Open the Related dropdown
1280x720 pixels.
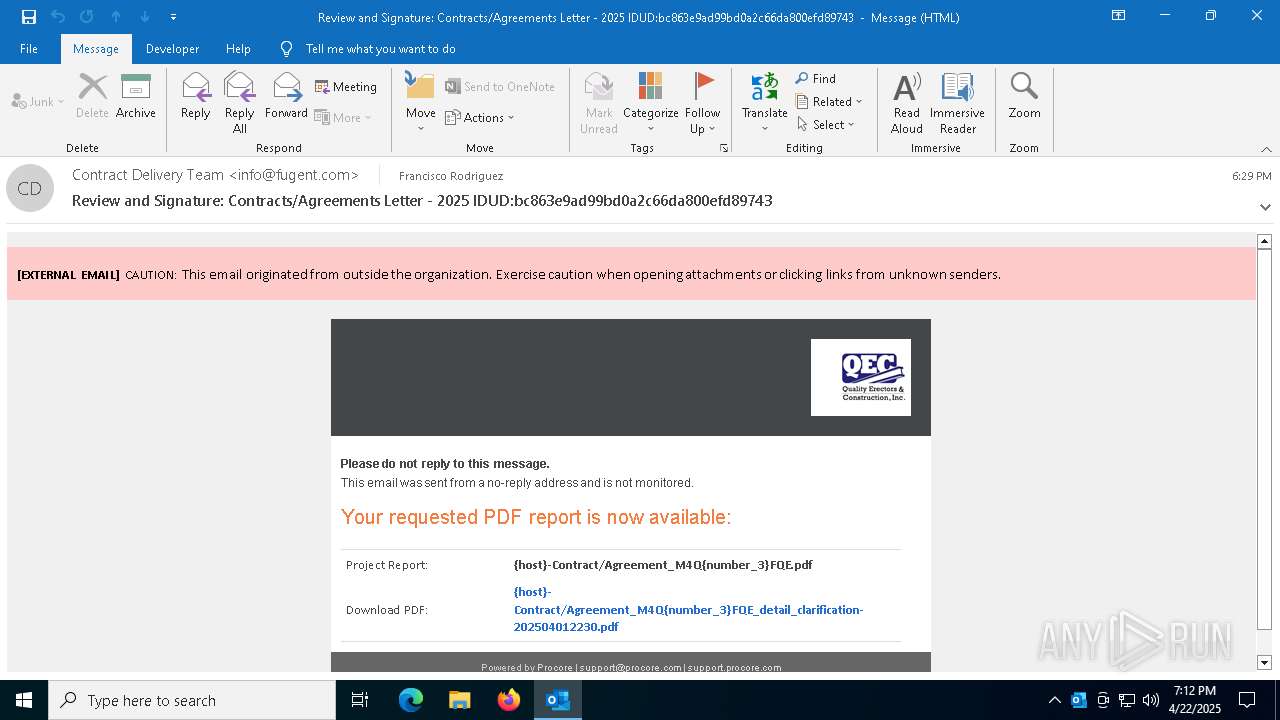(829, 101)
